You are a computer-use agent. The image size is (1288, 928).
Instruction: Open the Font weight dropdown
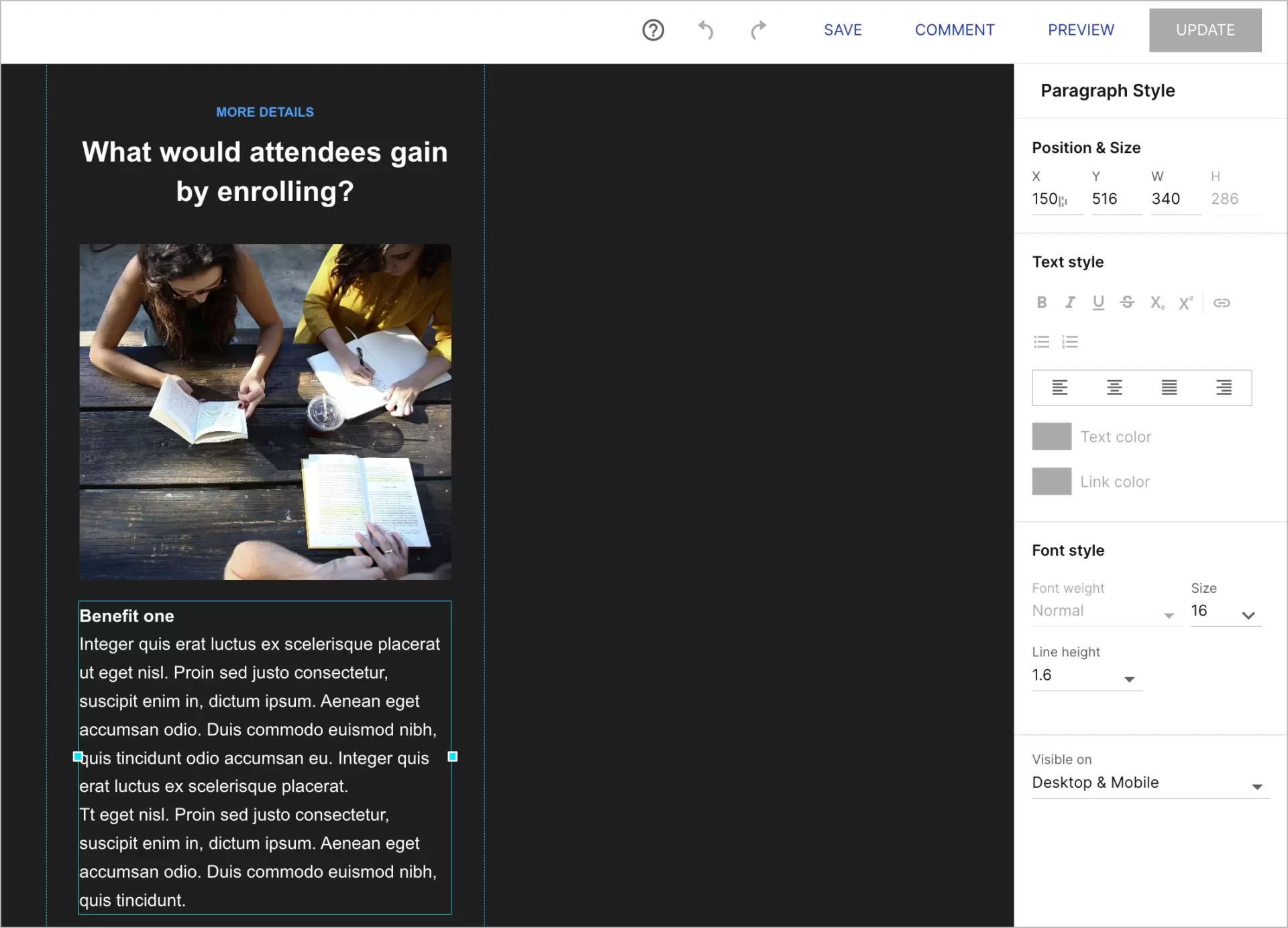pos(1104,611)
